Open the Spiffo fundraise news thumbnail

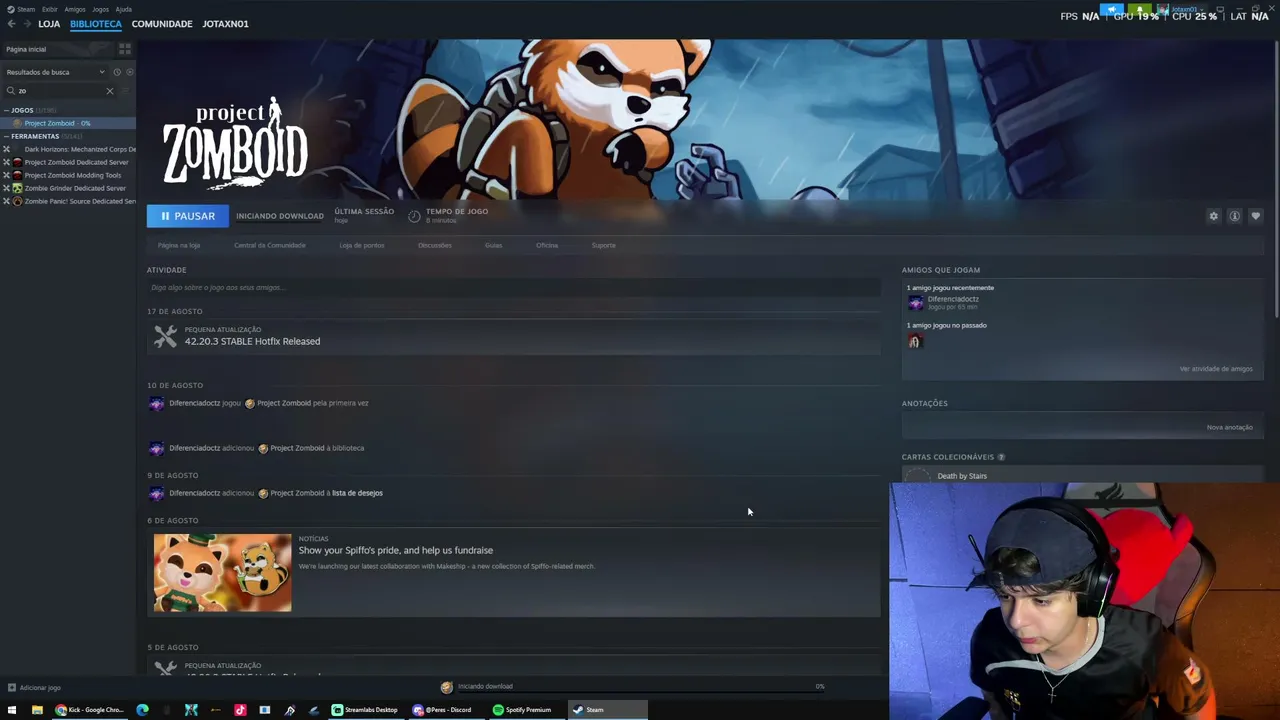222,573
